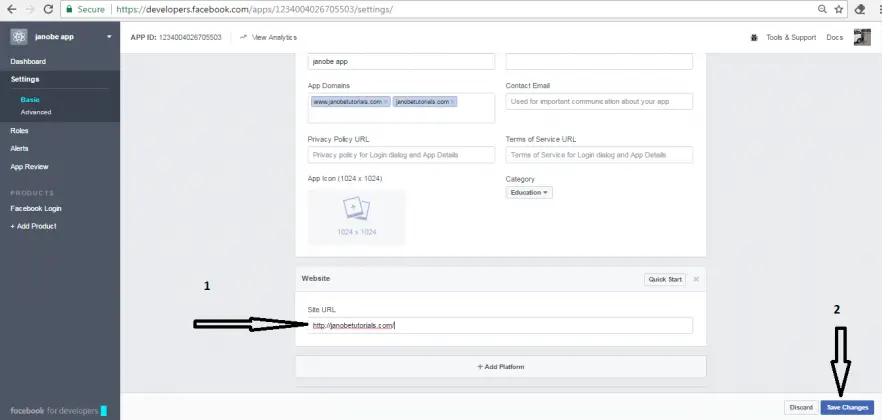
Task: Click the App Domains input box
Action: pyautogui.click(x=401, y=108)
